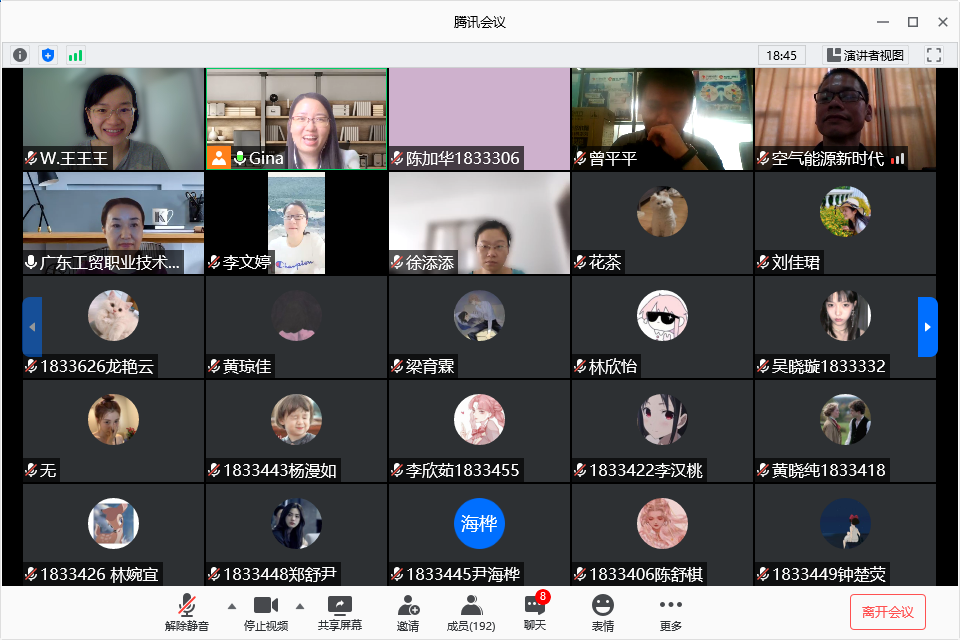Image resolution: width=960 pixels, height=640 pixels.
Task: Open Members (成员) list with 192 people
Action: click(x=471, y=612)
